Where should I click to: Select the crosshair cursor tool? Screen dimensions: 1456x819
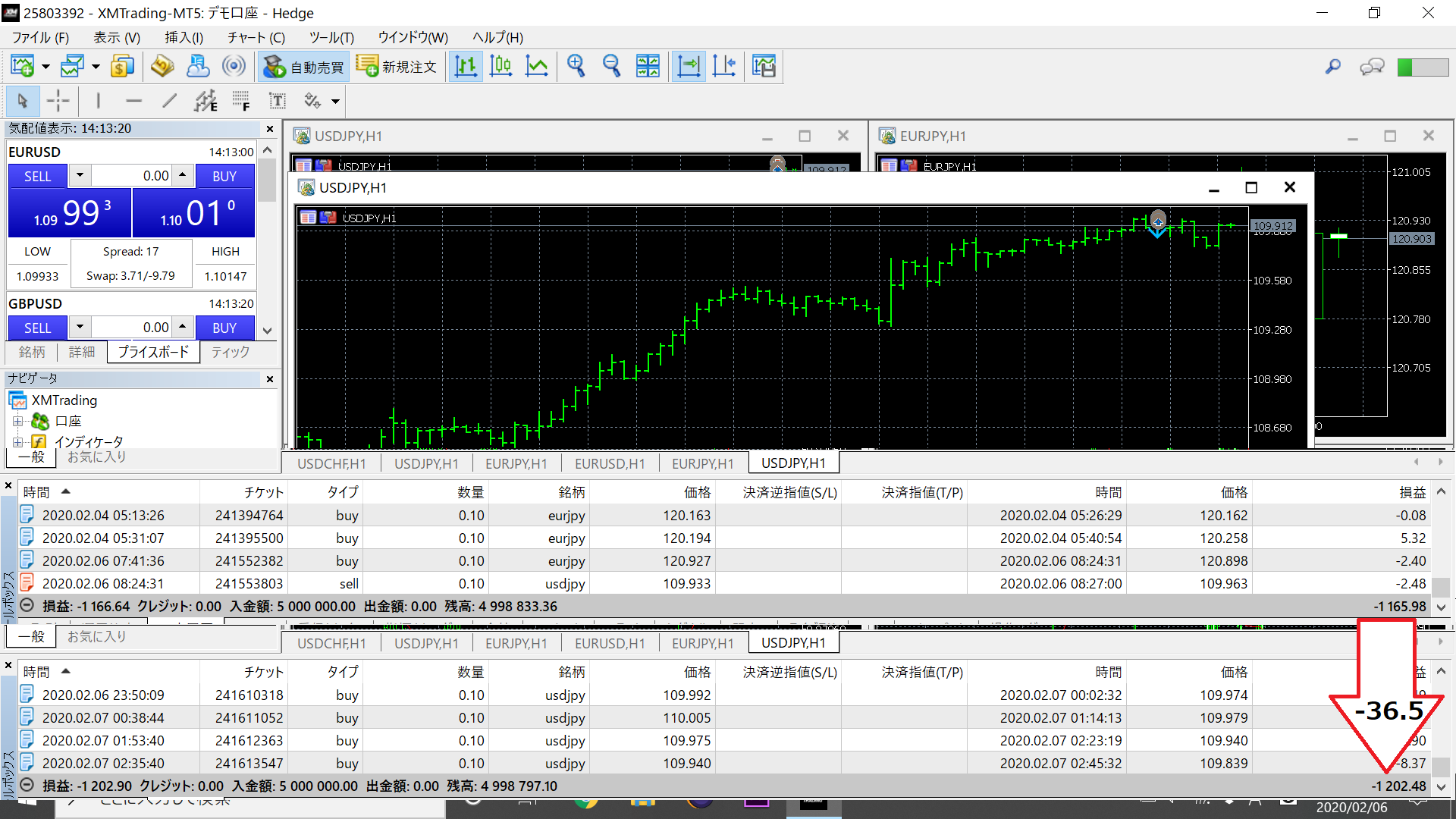point(58,101)
